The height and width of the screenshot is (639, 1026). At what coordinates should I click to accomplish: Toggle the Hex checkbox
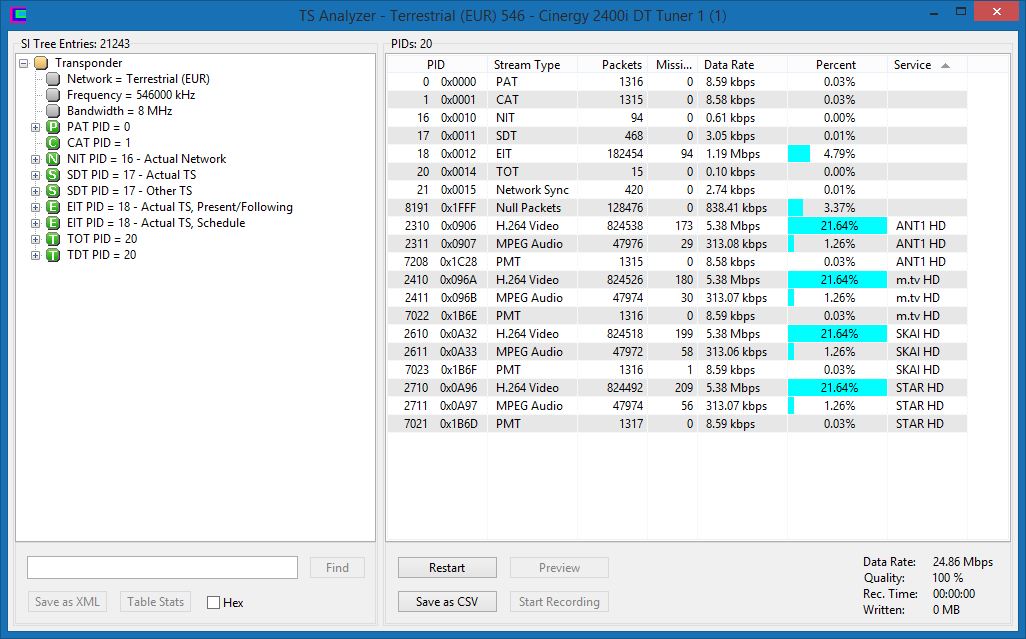(213, 602)
